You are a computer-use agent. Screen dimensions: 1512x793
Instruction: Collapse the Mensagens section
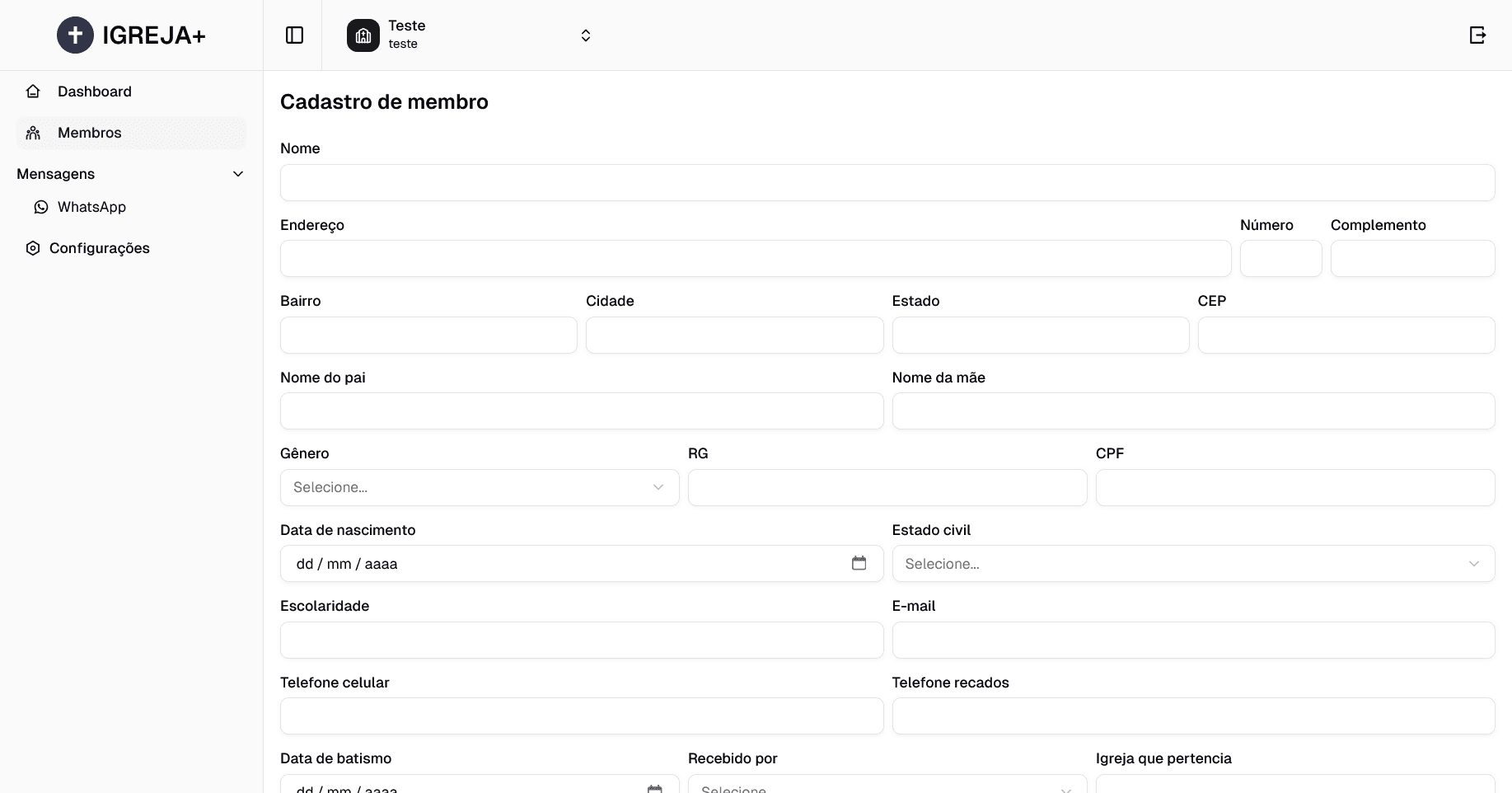click(237, 174)
